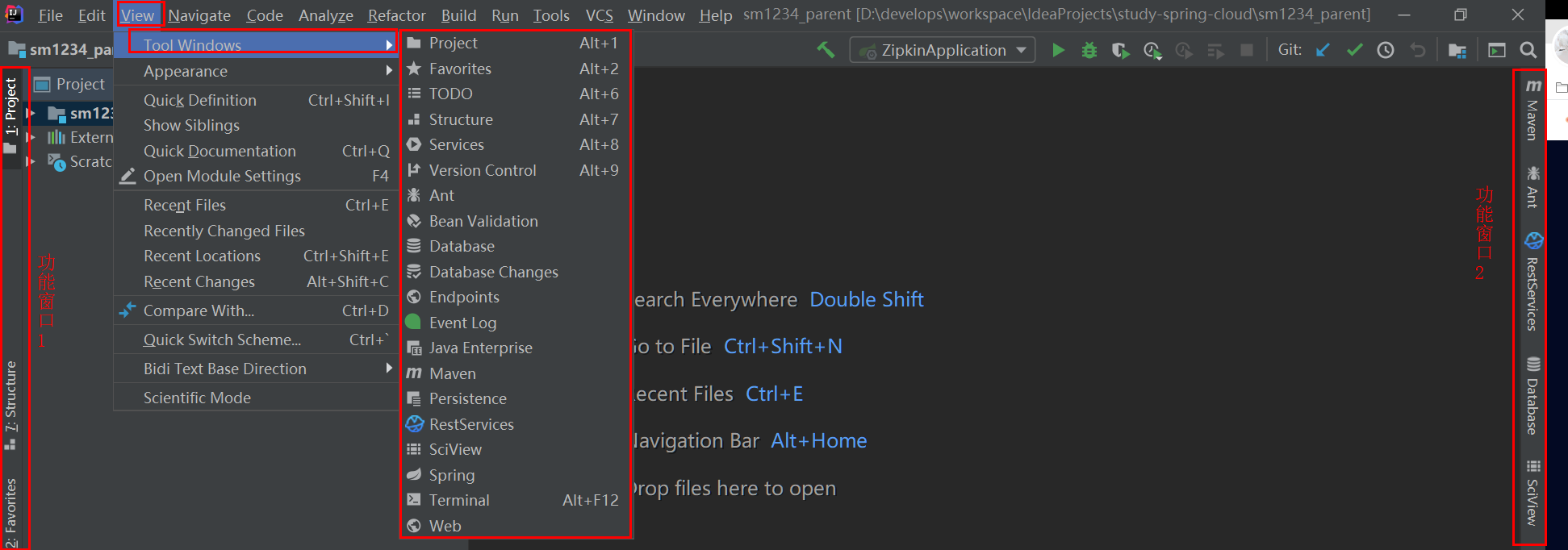Screen dimensions: 1568x550
Task: Select Bean Validation tool window entry
Action: coord(515,221)
